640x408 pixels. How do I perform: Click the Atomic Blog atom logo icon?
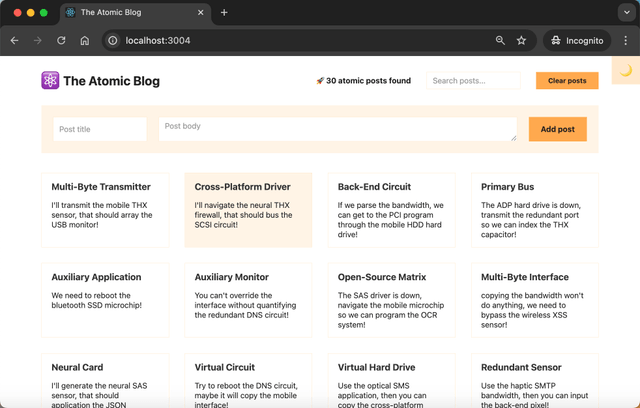pyautogui.click(x=50, y=81)
